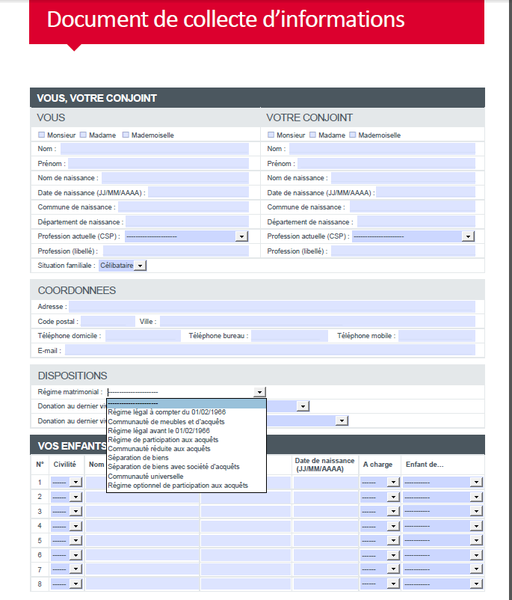Viewport: 512px width, 600px height.
Task: Click Profession (libellé) field under VOUS
Action: click(x=176, y=251)
